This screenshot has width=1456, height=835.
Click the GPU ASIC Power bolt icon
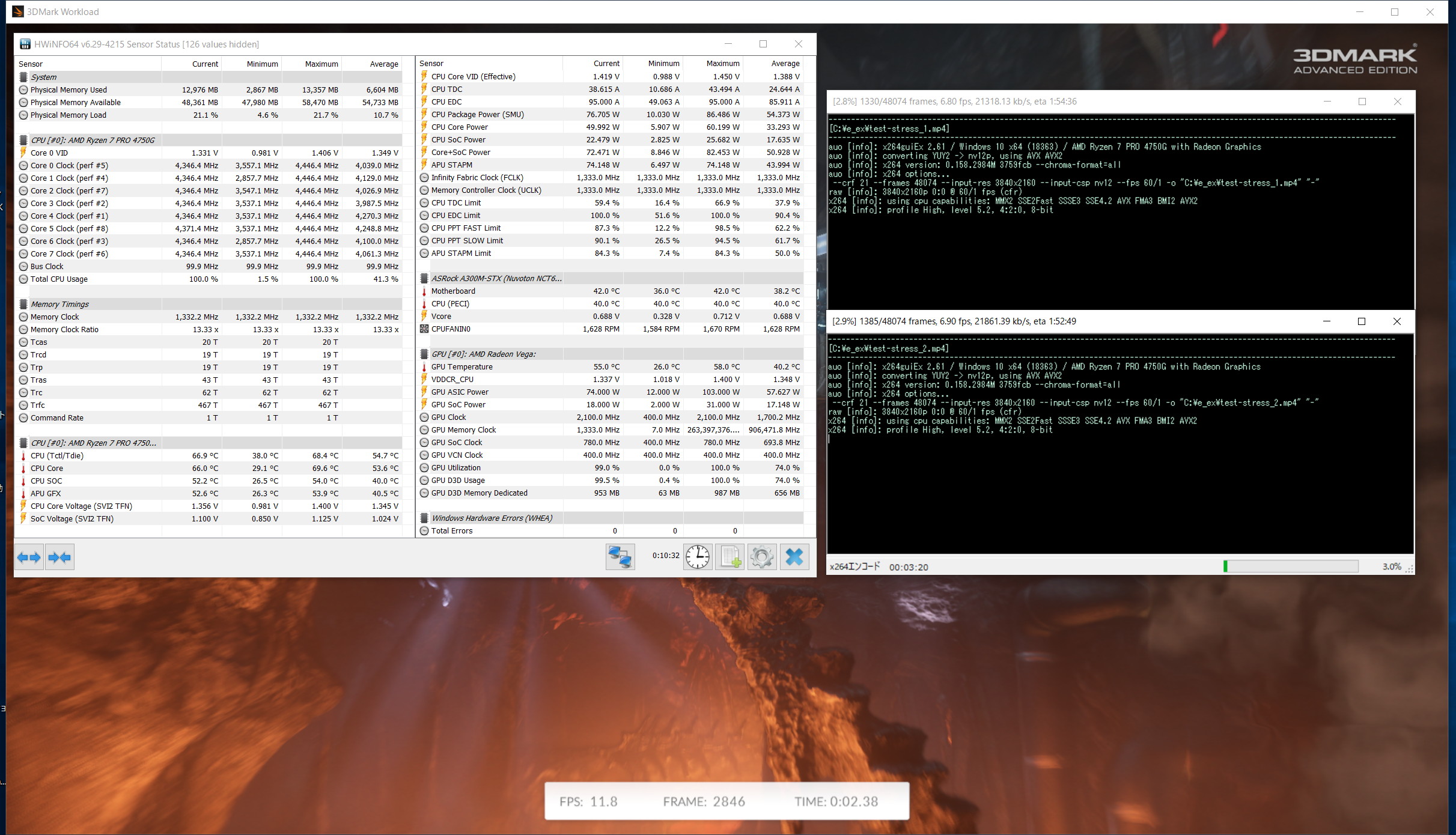tap(424, 392)
